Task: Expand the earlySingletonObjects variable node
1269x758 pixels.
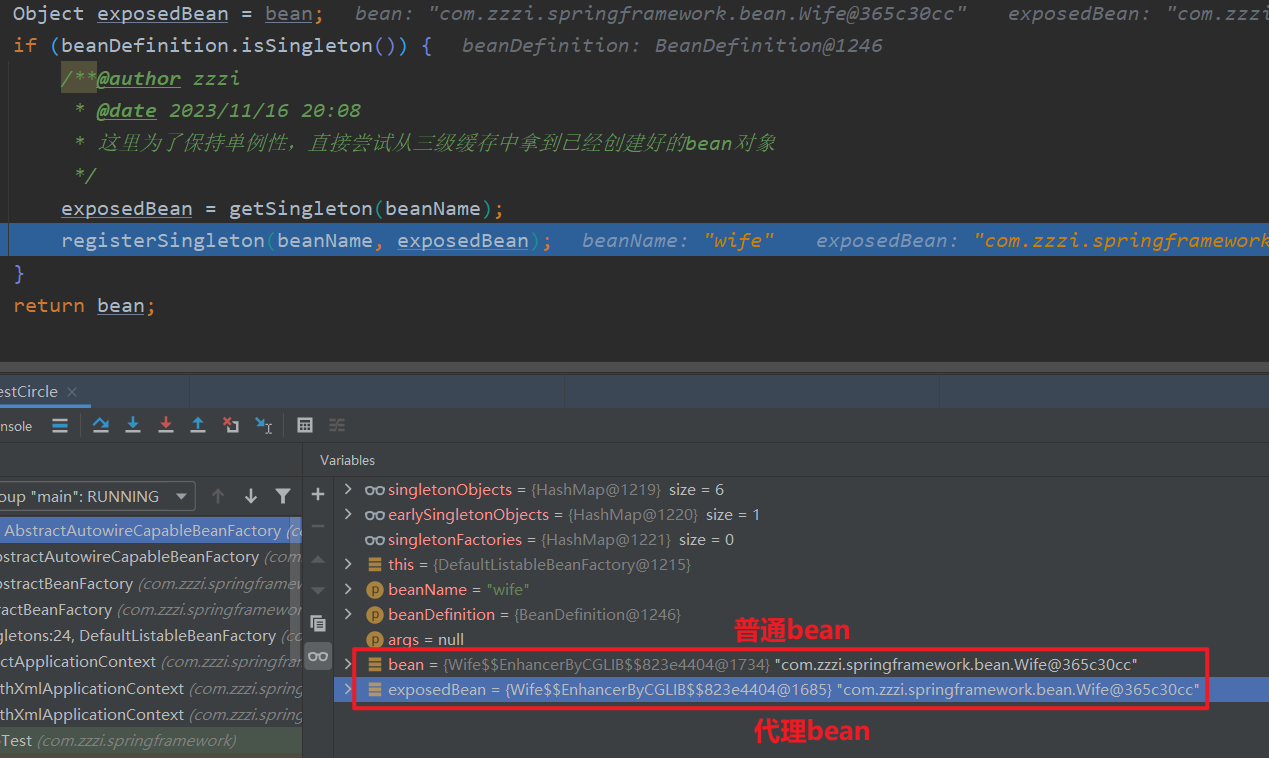Action: (x=348, y=514)
